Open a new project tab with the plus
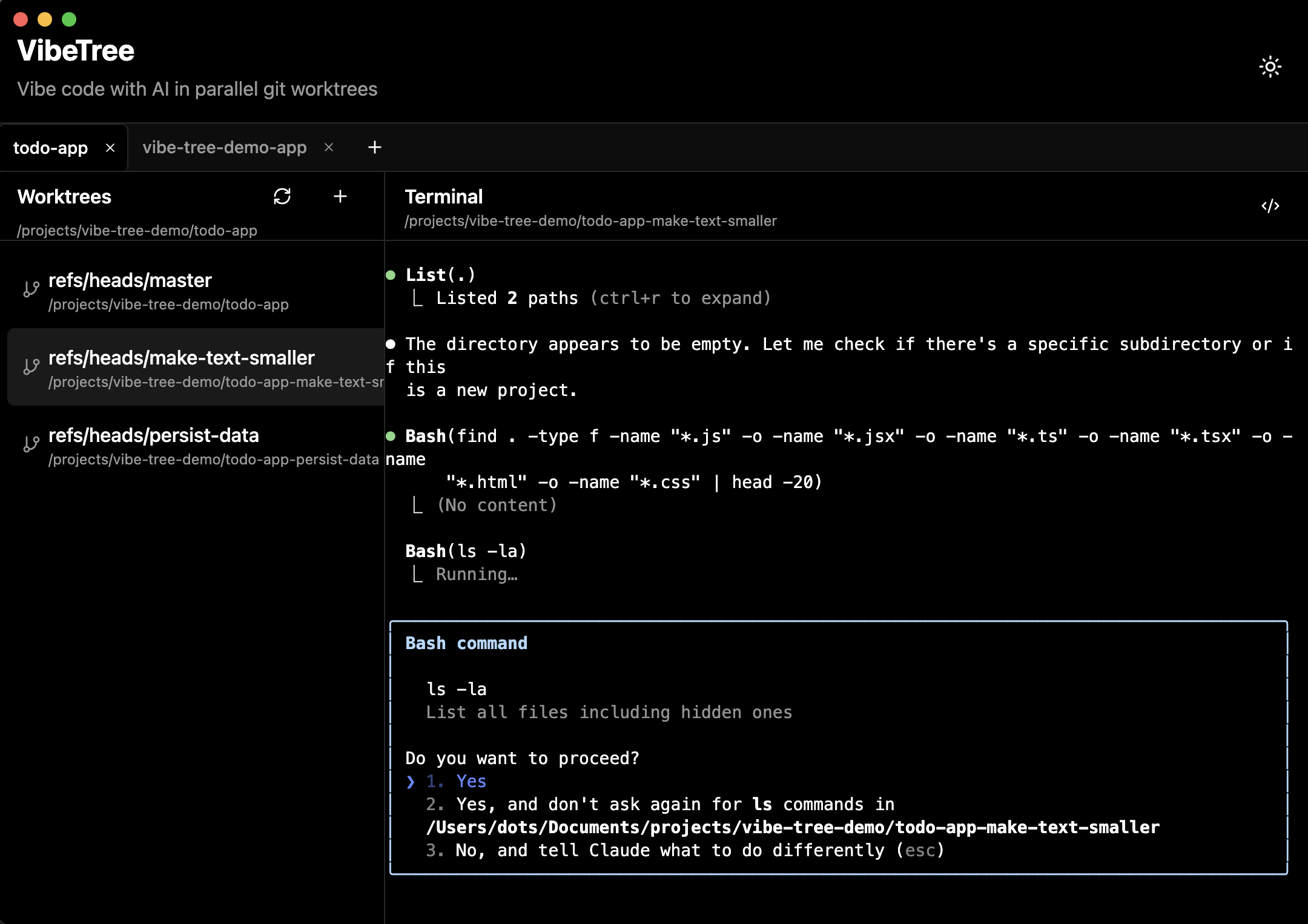 pyautogui.click(x=374, y=147)
